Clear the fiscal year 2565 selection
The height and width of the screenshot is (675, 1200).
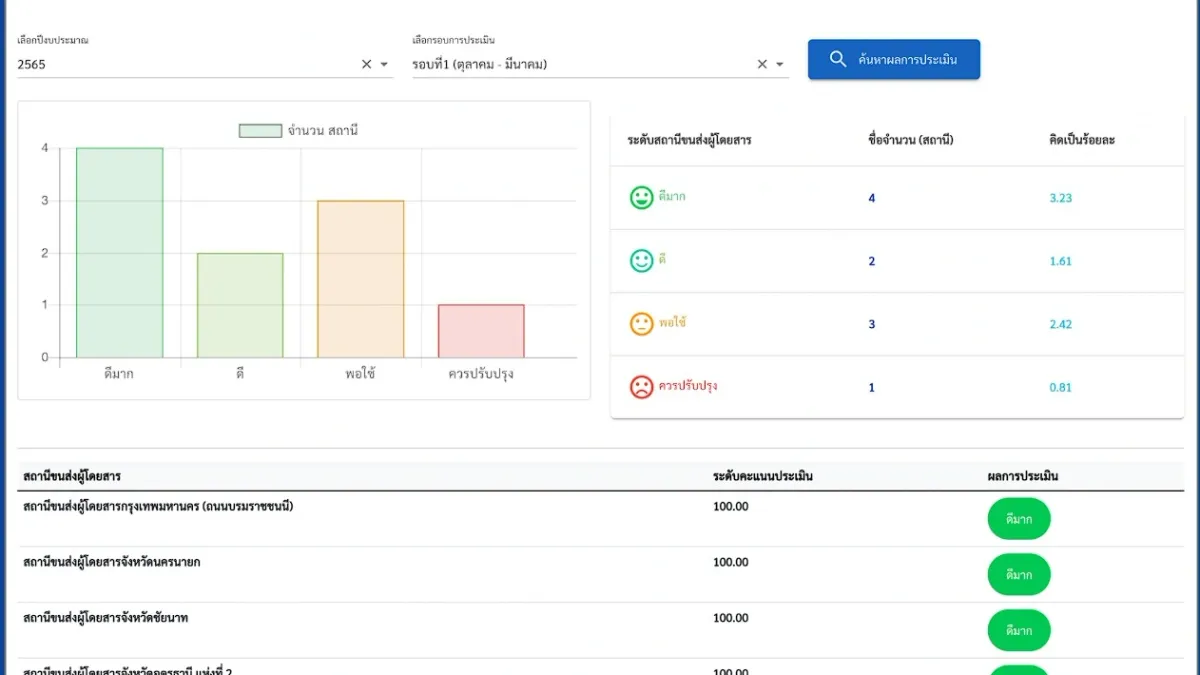[x=366, y=64]
